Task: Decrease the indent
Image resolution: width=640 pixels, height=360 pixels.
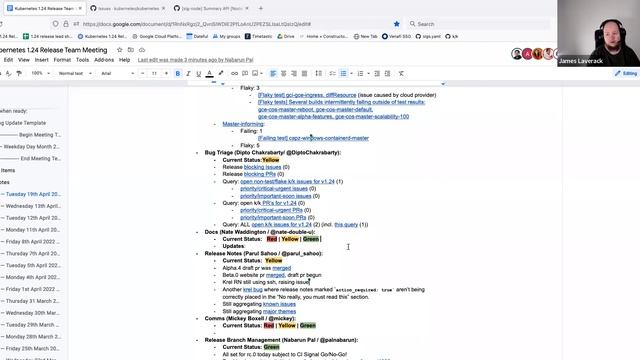Action: tap(377, 73)
